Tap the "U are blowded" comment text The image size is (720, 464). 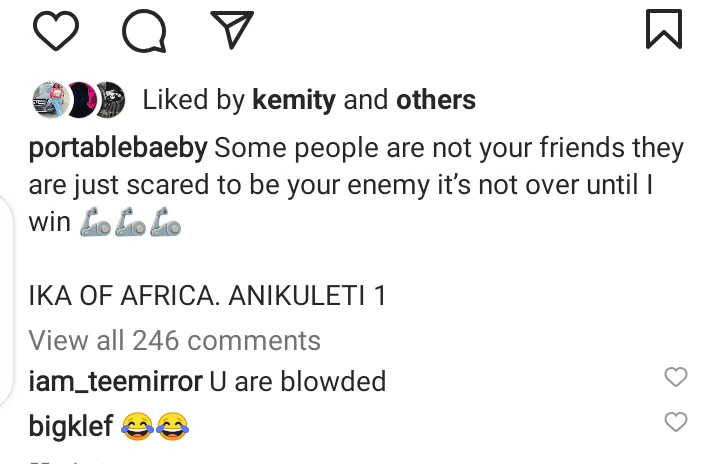pyautogui.click(x=296, y=381)
